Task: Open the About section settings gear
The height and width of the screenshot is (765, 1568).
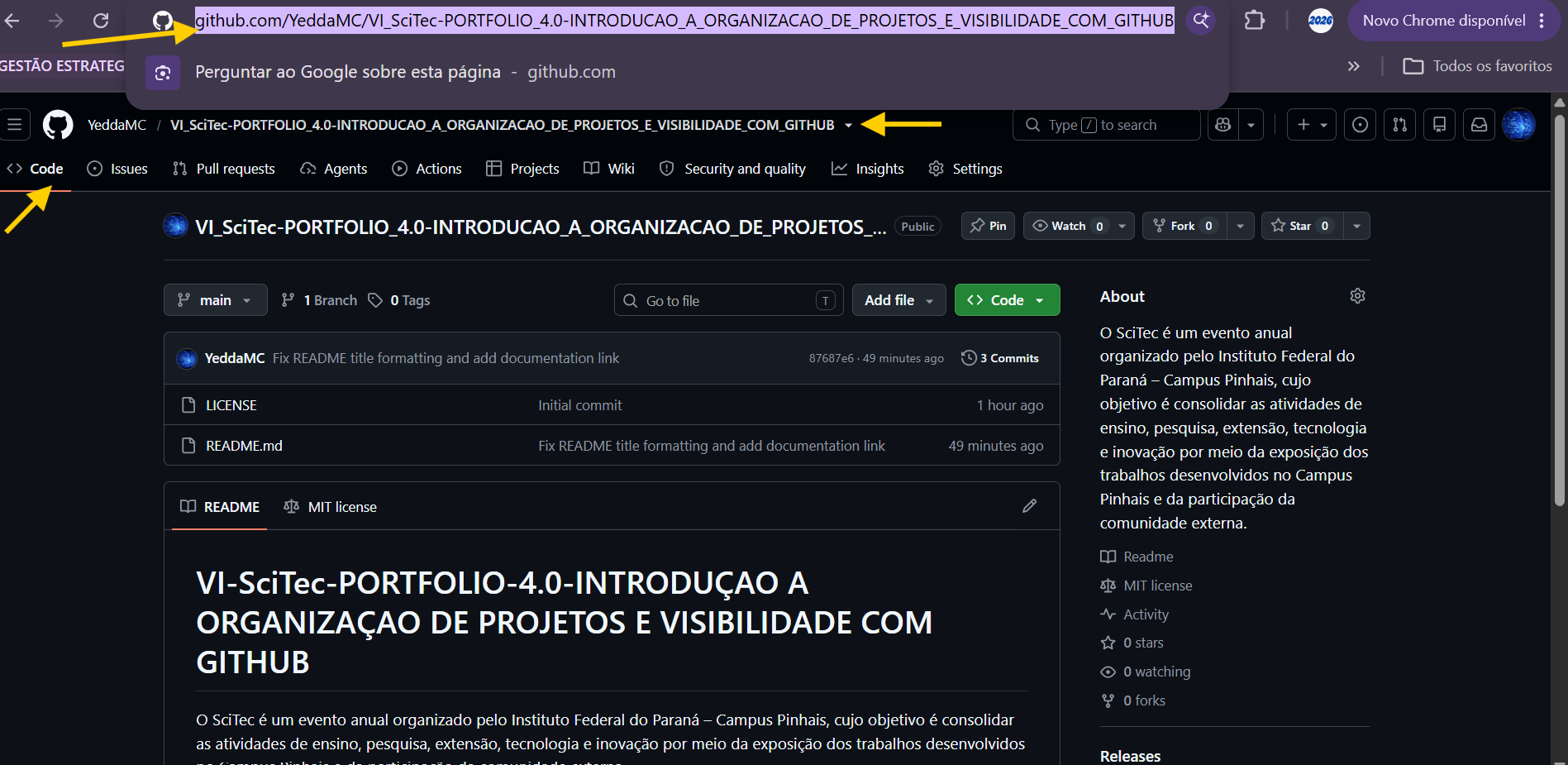Action: (1357, 296)
